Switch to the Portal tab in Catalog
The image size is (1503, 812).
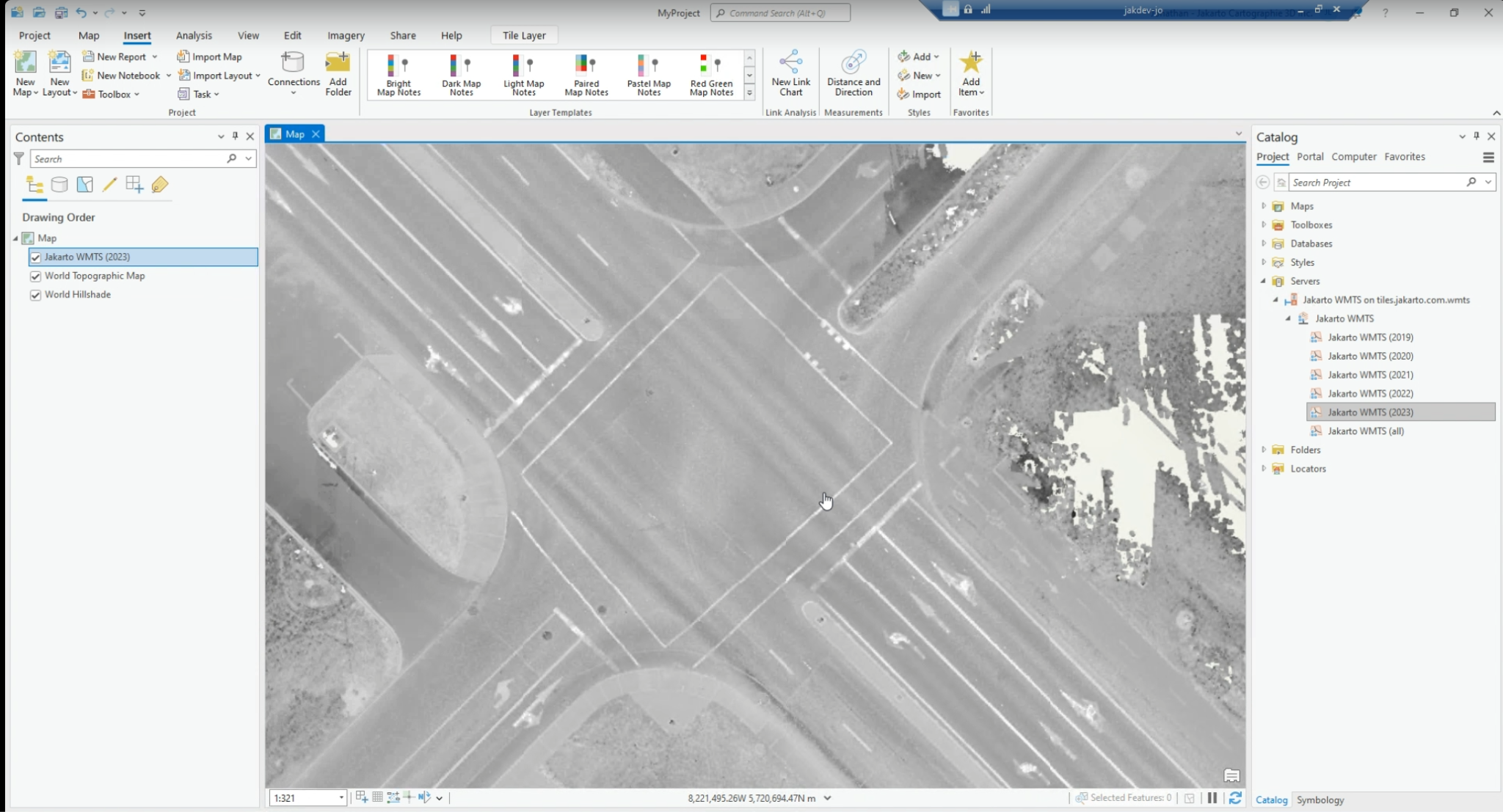1309,157
